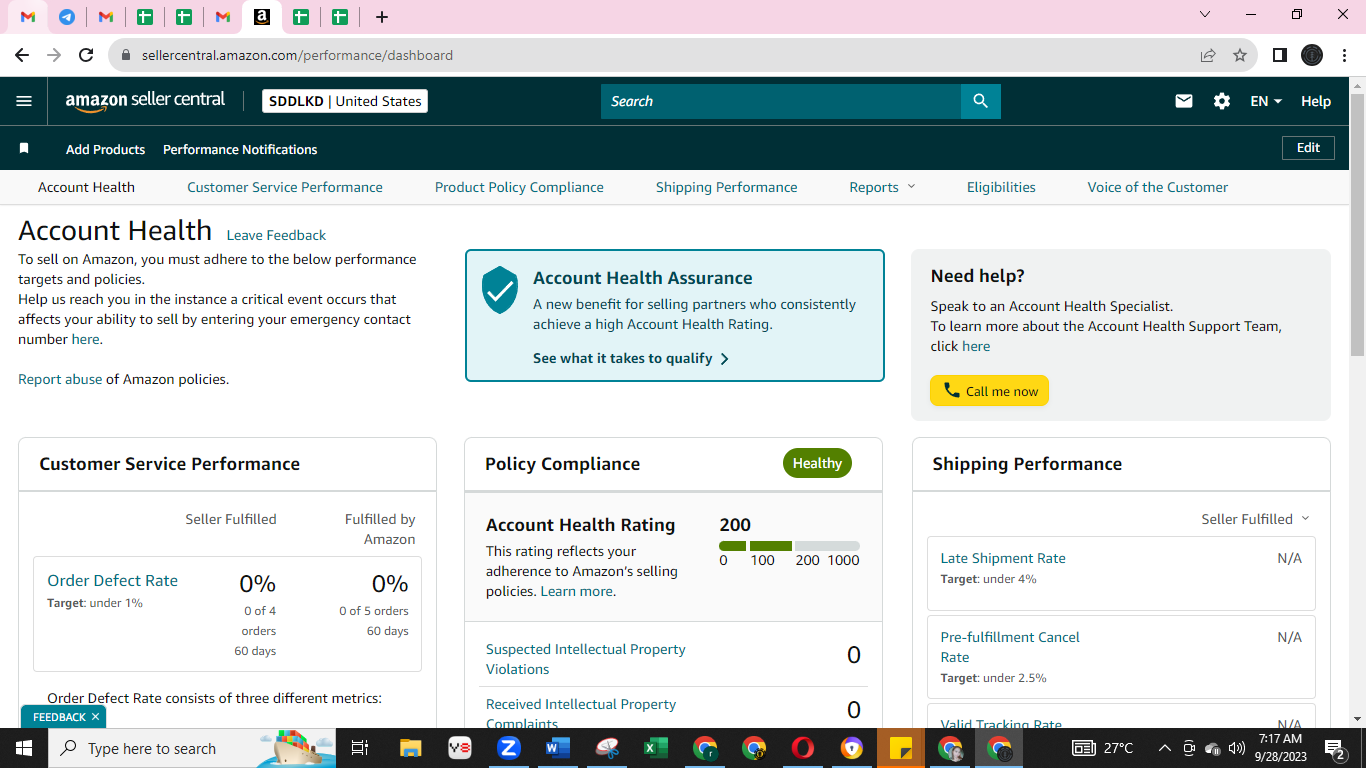Open Microsoft Word from the taskbar
This screenshot has height=768, width=1366.
(x=557, y=748)
